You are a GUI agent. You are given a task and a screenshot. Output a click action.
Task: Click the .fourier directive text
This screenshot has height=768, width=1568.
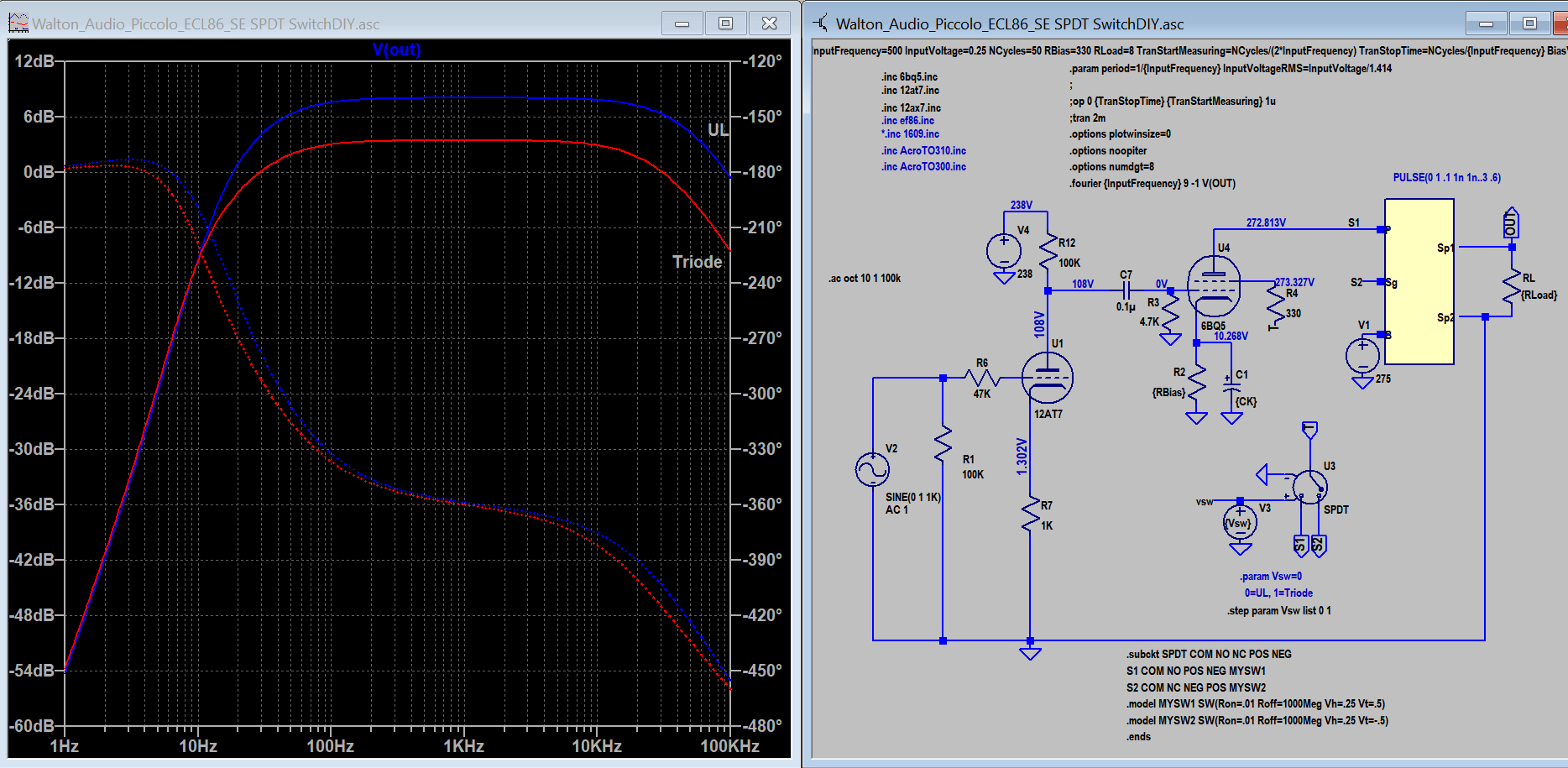[1152, 184]
